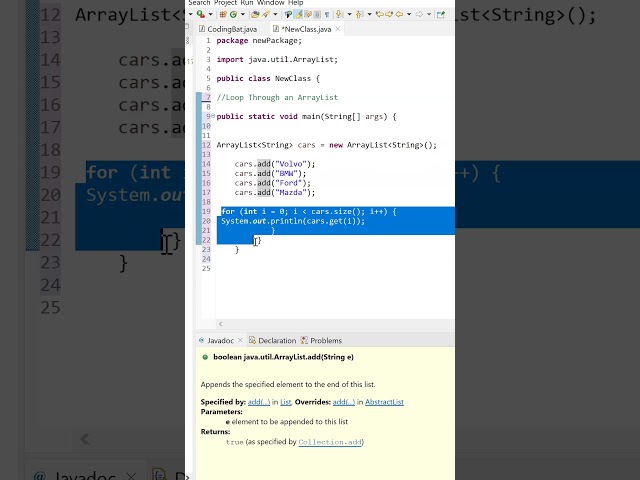
Task: Open the Previous Annotation dropdown arrow
Action: (369, 14)
